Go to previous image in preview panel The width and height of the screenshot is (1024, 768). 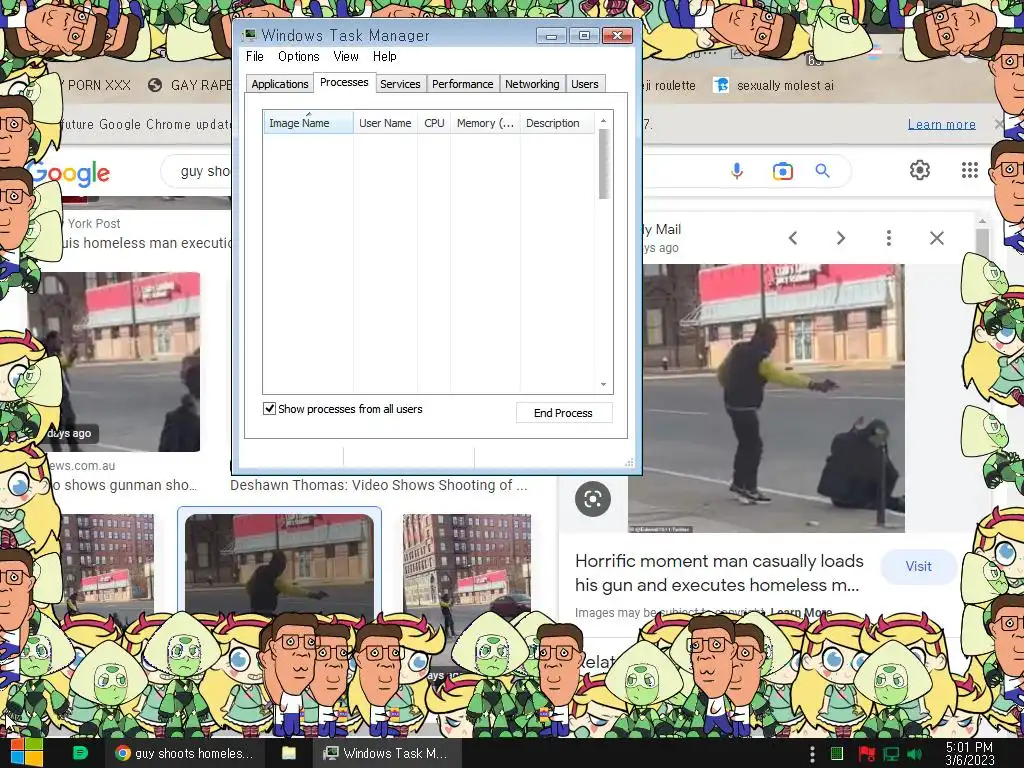pos(793,238)
